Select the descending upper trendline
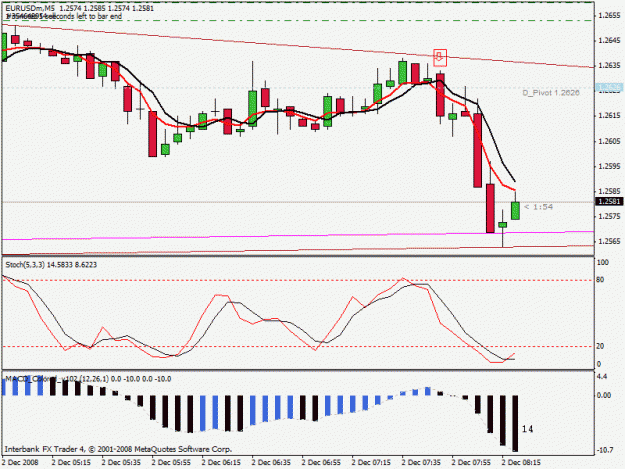Screen dimensions: 625x469 [x=298, y=46]
